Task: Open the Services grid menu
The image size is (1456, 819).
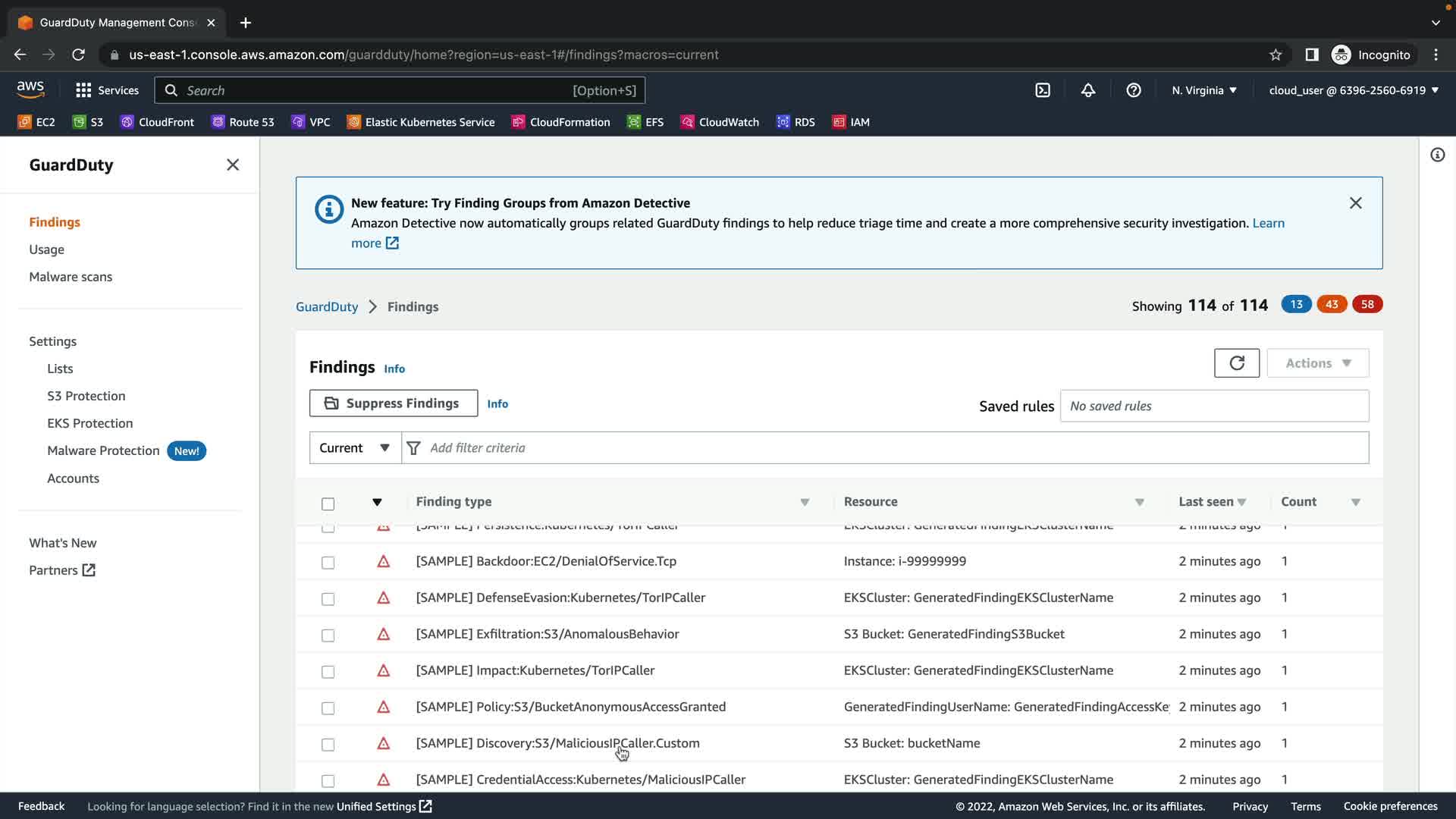Action: pos(107,90)
